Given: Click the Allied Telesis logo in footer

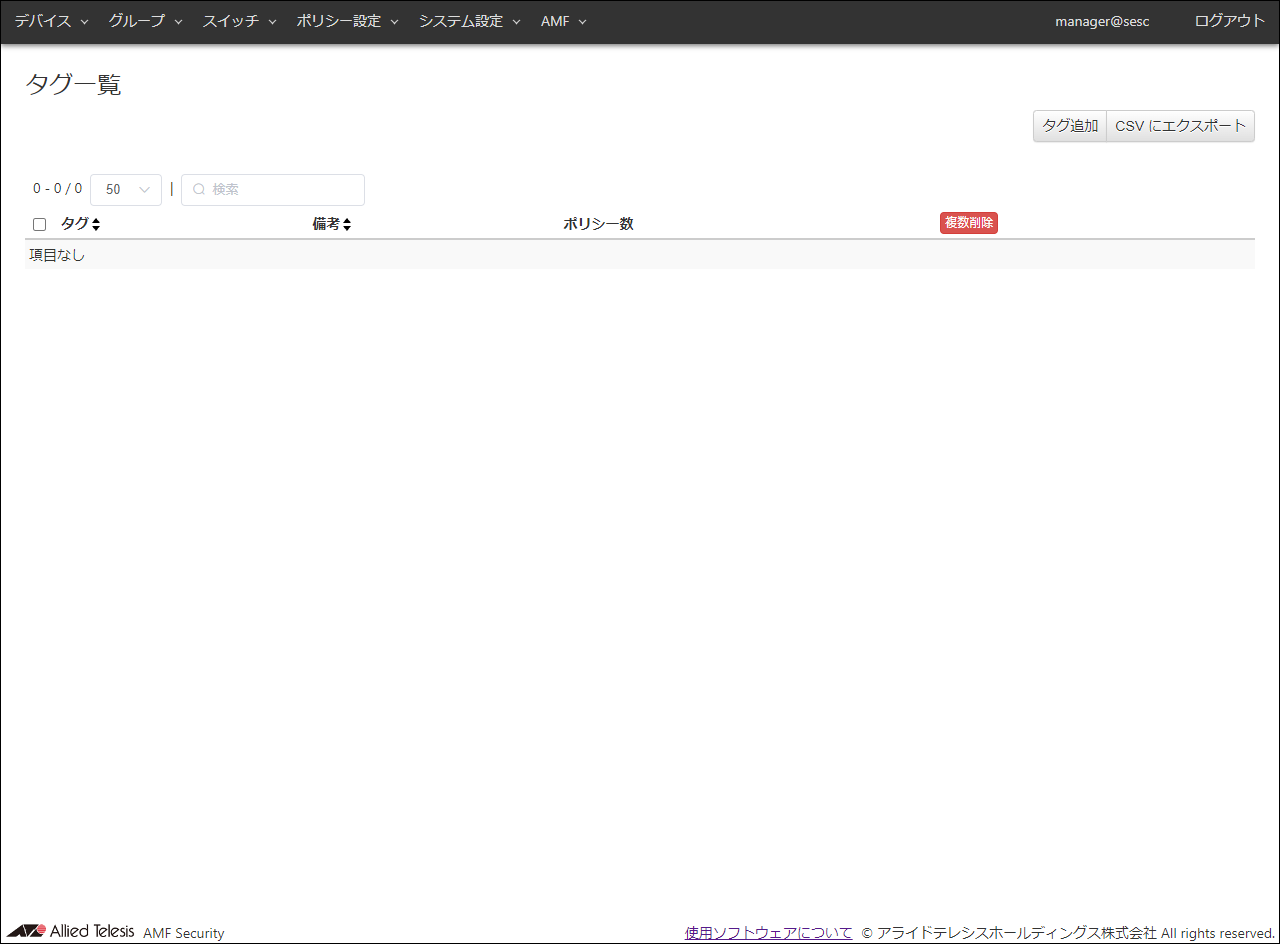Looking at the screenshot, I should tap(71, 931).
